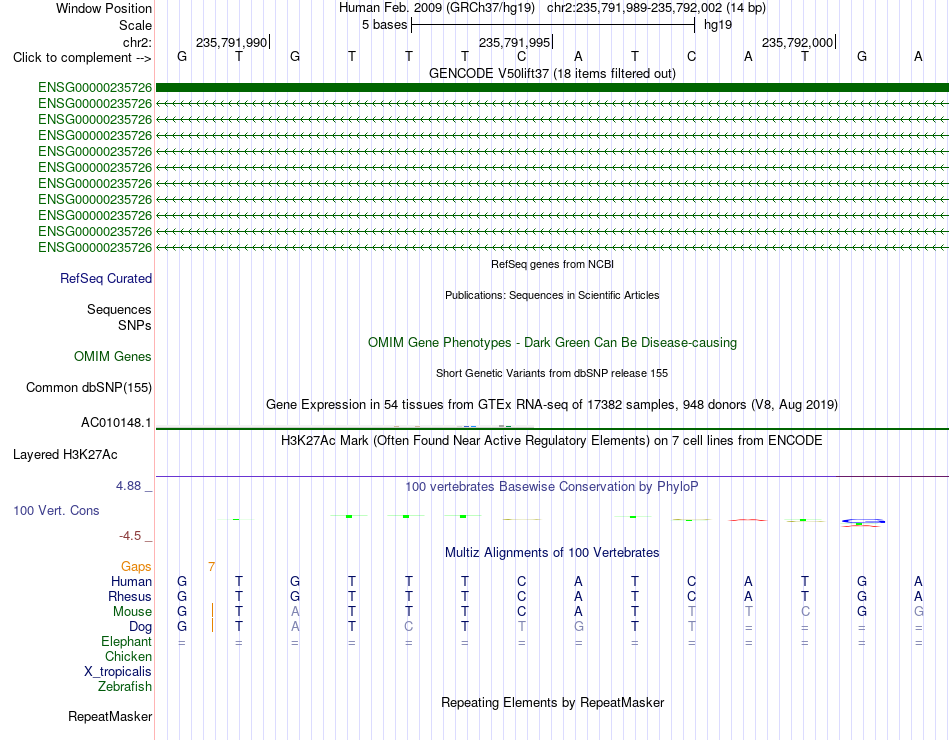Click the blue oval PhyloP conservation mark

click(863, 521)
